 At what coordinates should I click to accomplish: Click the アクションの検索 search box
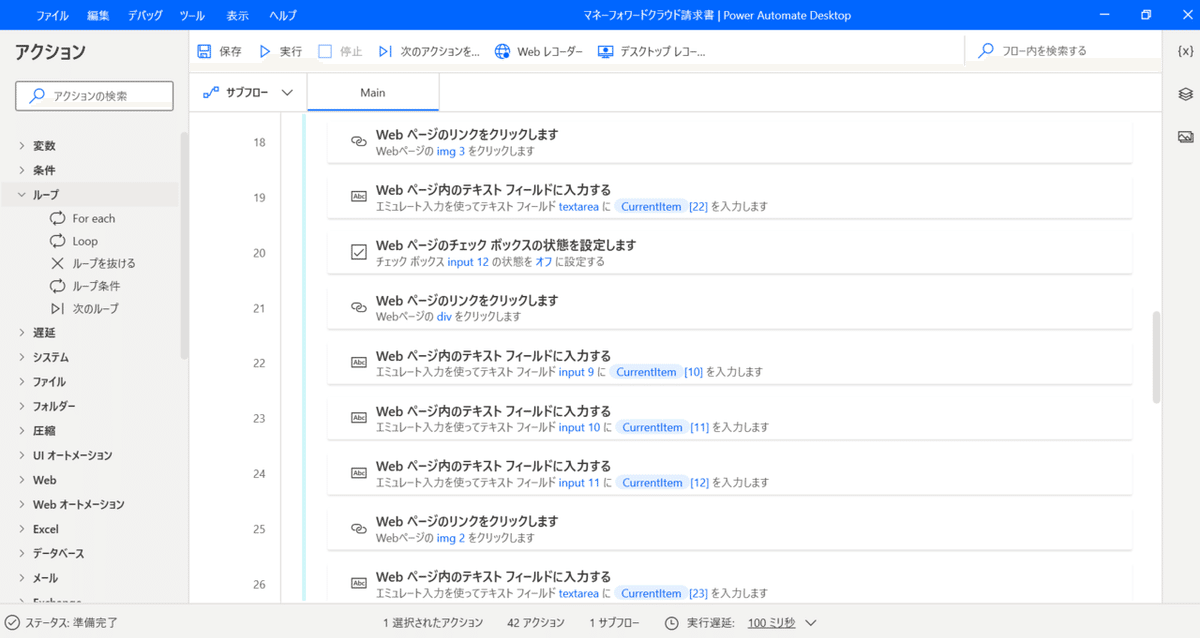click(x=94, y=95)
